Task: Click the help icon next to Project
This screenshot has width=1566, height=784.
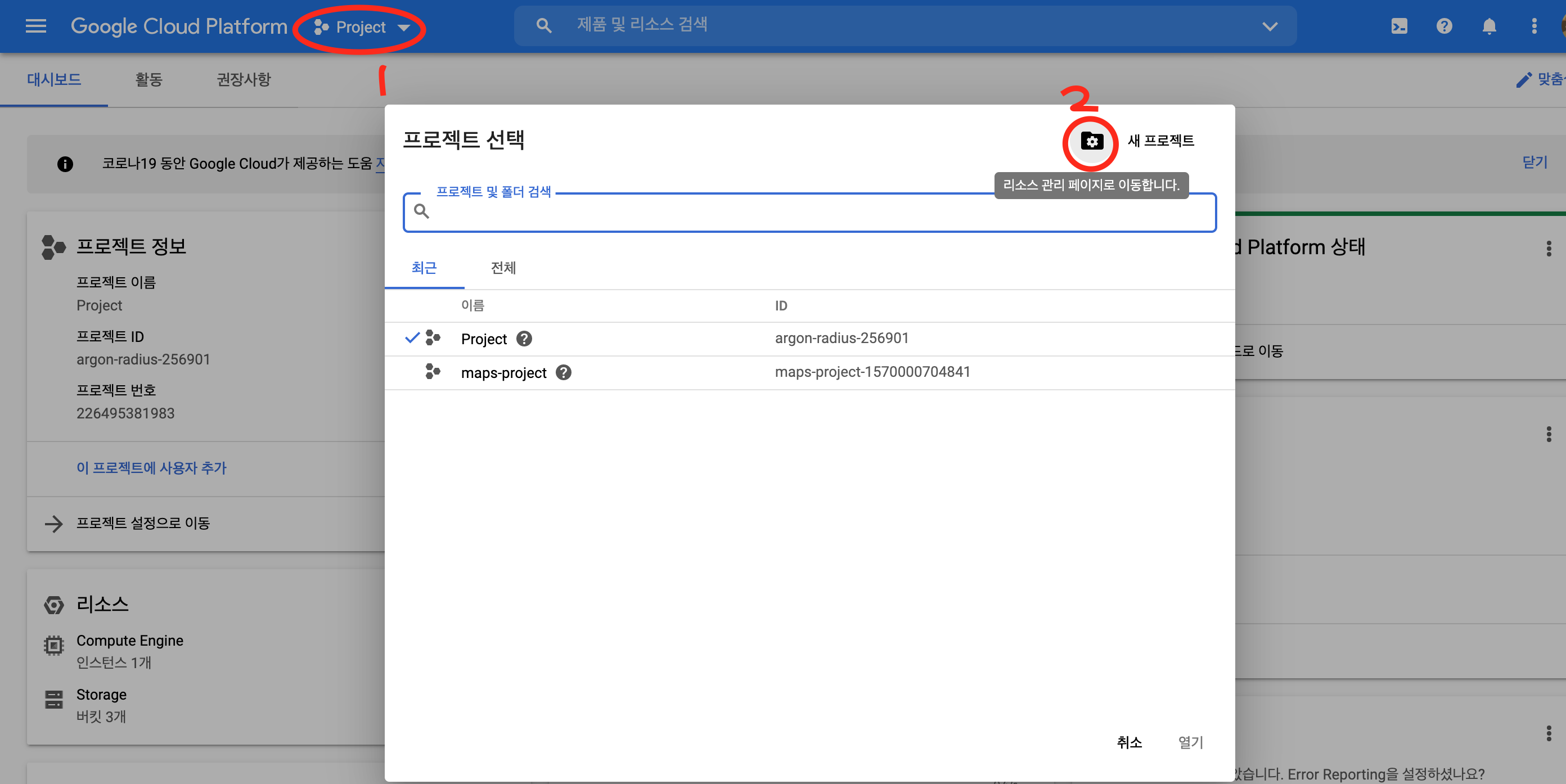Action: point(524,339)
